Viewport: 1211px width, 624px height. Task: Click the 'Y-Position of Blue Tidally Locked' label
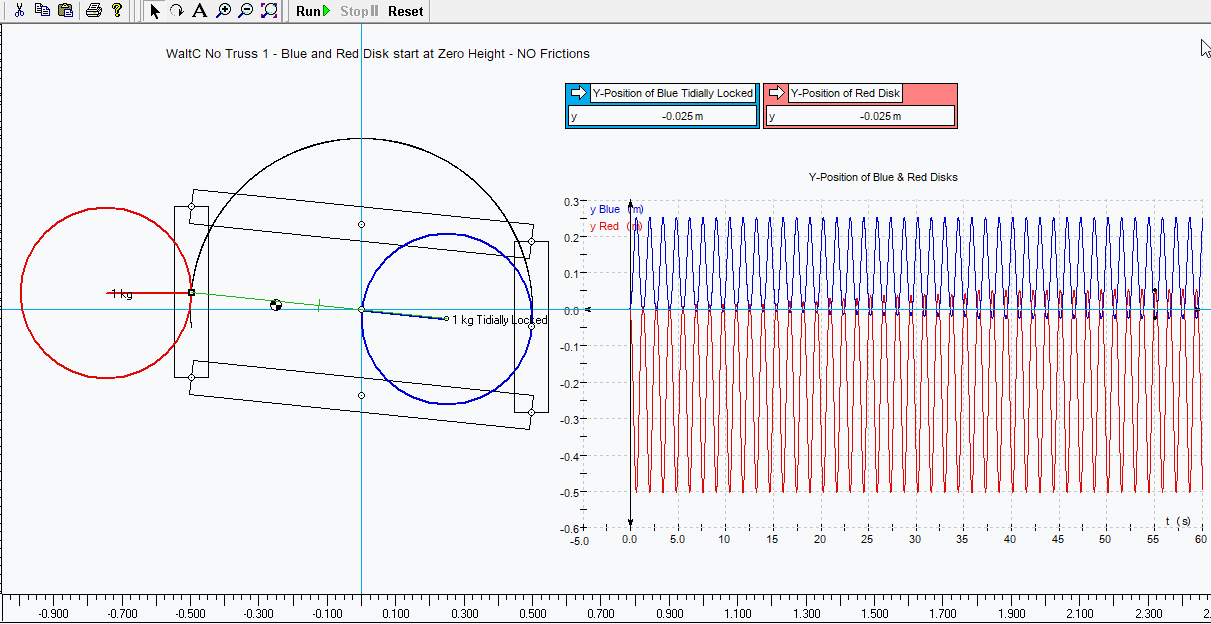672,93
